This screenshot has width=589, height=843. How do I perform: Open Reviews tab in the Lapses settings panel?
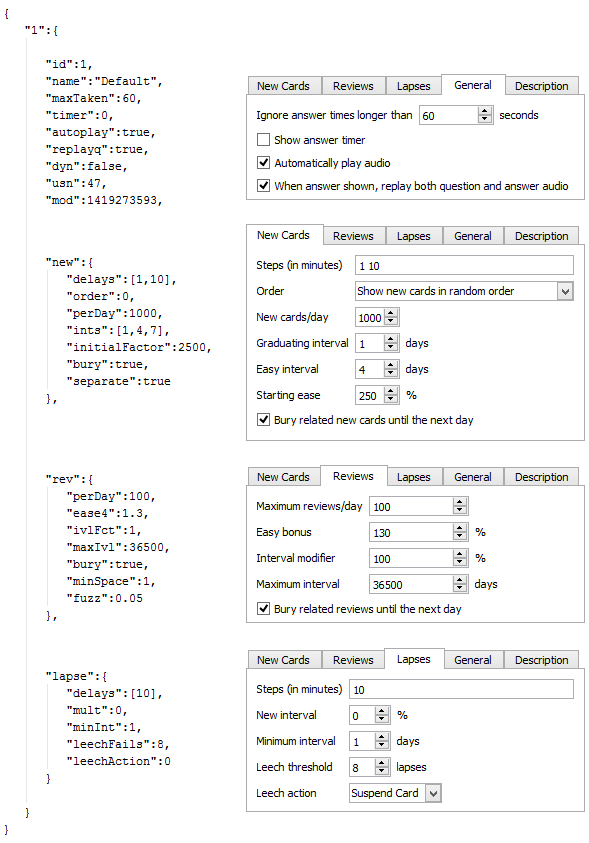tap(353, 660)
